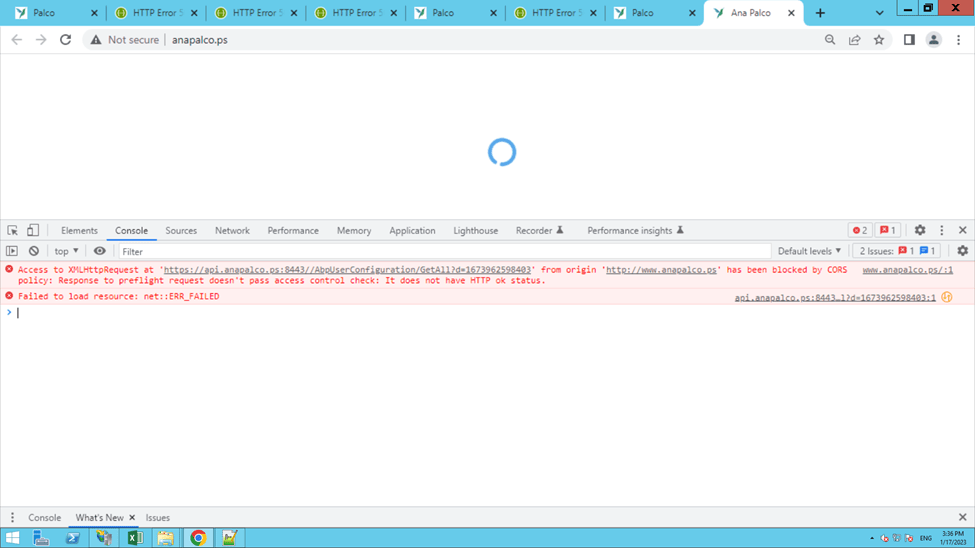Open Console settings gear beside Issues counter
The height and width of the screenshot is (548, 975).
[x=963, y=251]
